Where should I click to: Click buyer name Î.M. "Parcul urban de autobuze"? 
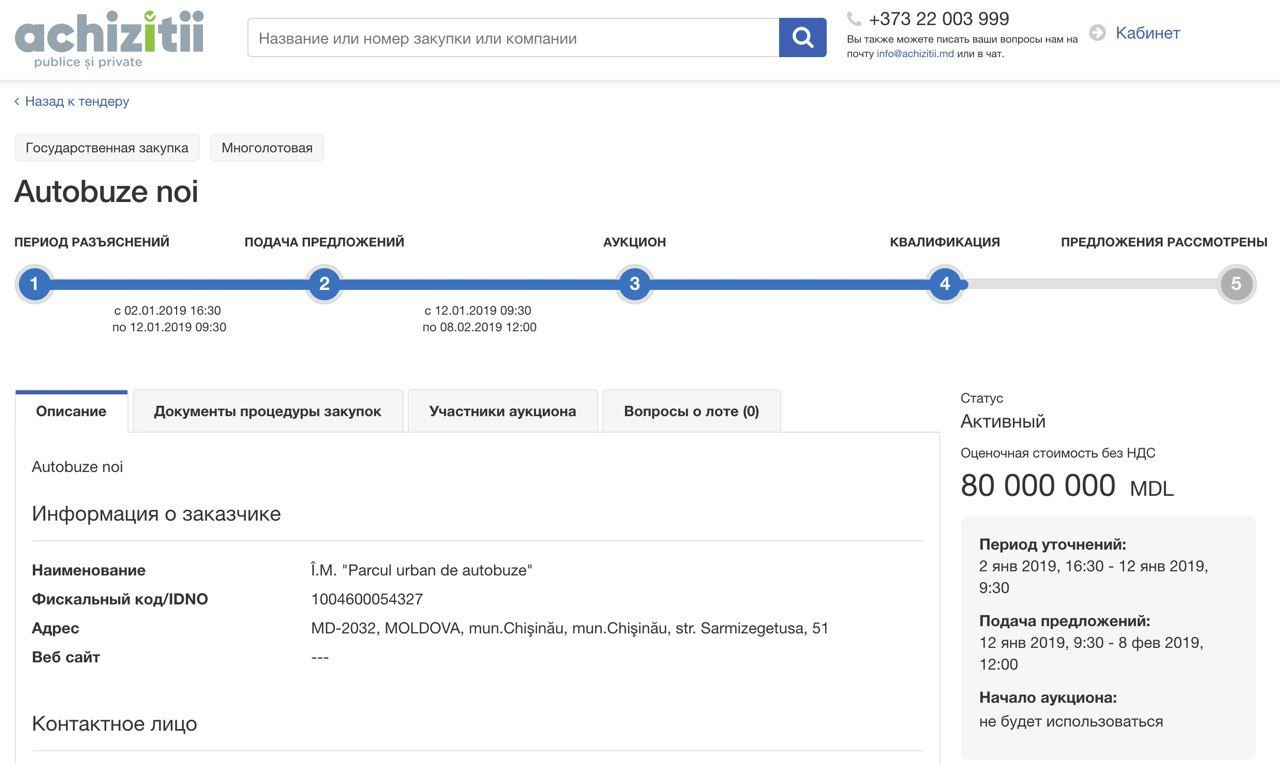[422, 570]
